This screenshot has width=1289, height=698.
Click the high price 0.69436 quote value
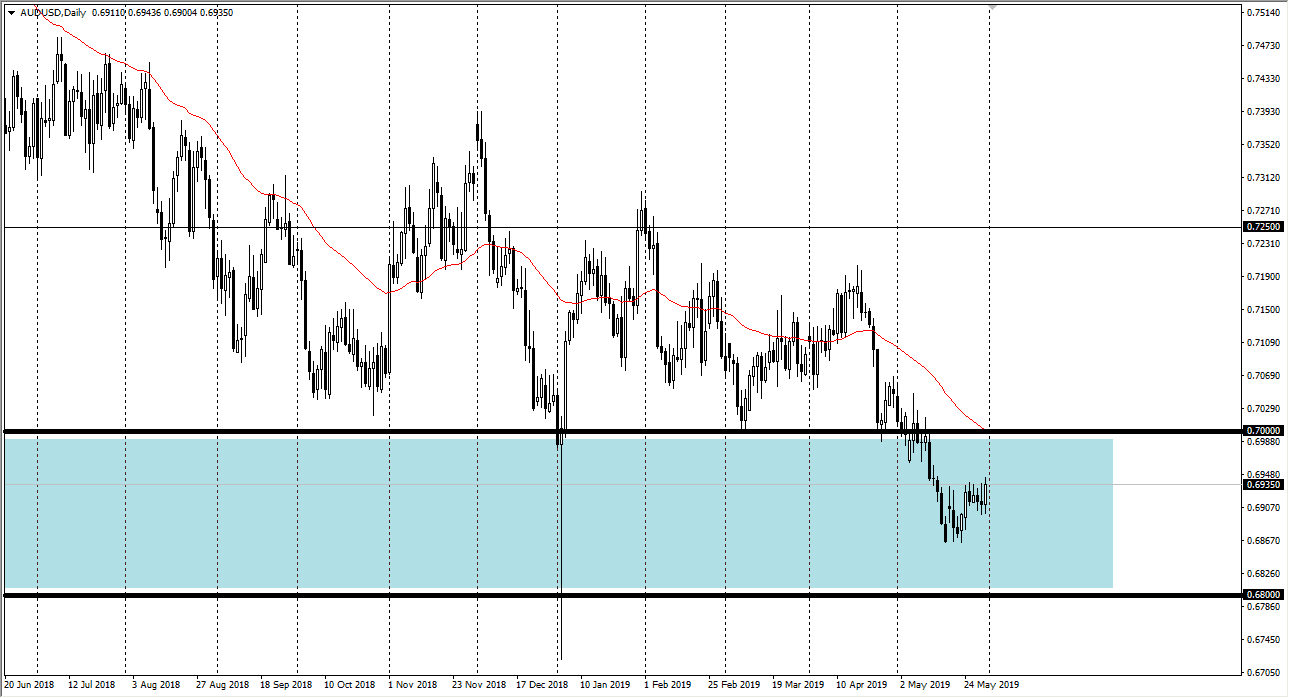click(143, 10)
